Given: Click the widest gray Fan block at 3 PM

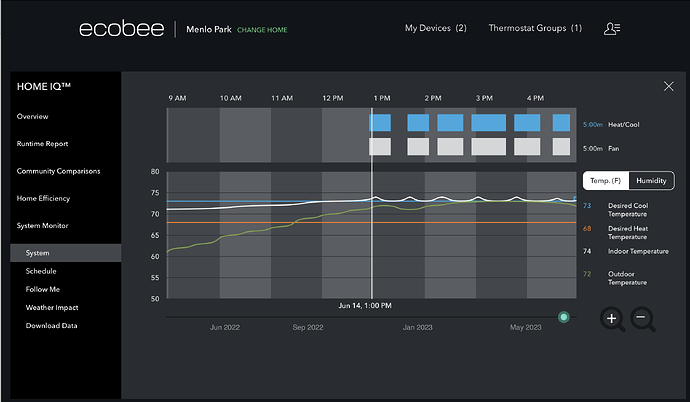Looking at the screenshot, I should (488, 146).
